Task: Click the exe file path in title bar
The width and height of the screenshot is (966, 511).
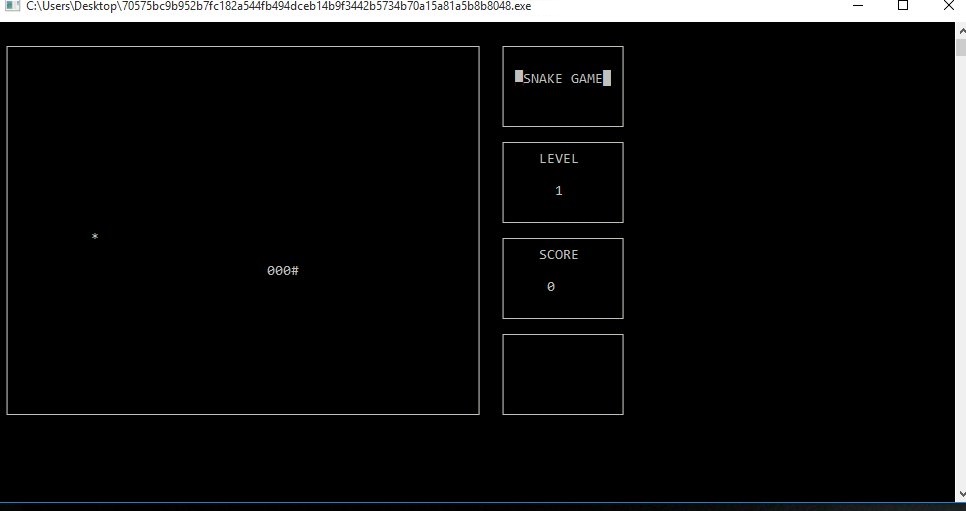Action: tap(278, 6)
